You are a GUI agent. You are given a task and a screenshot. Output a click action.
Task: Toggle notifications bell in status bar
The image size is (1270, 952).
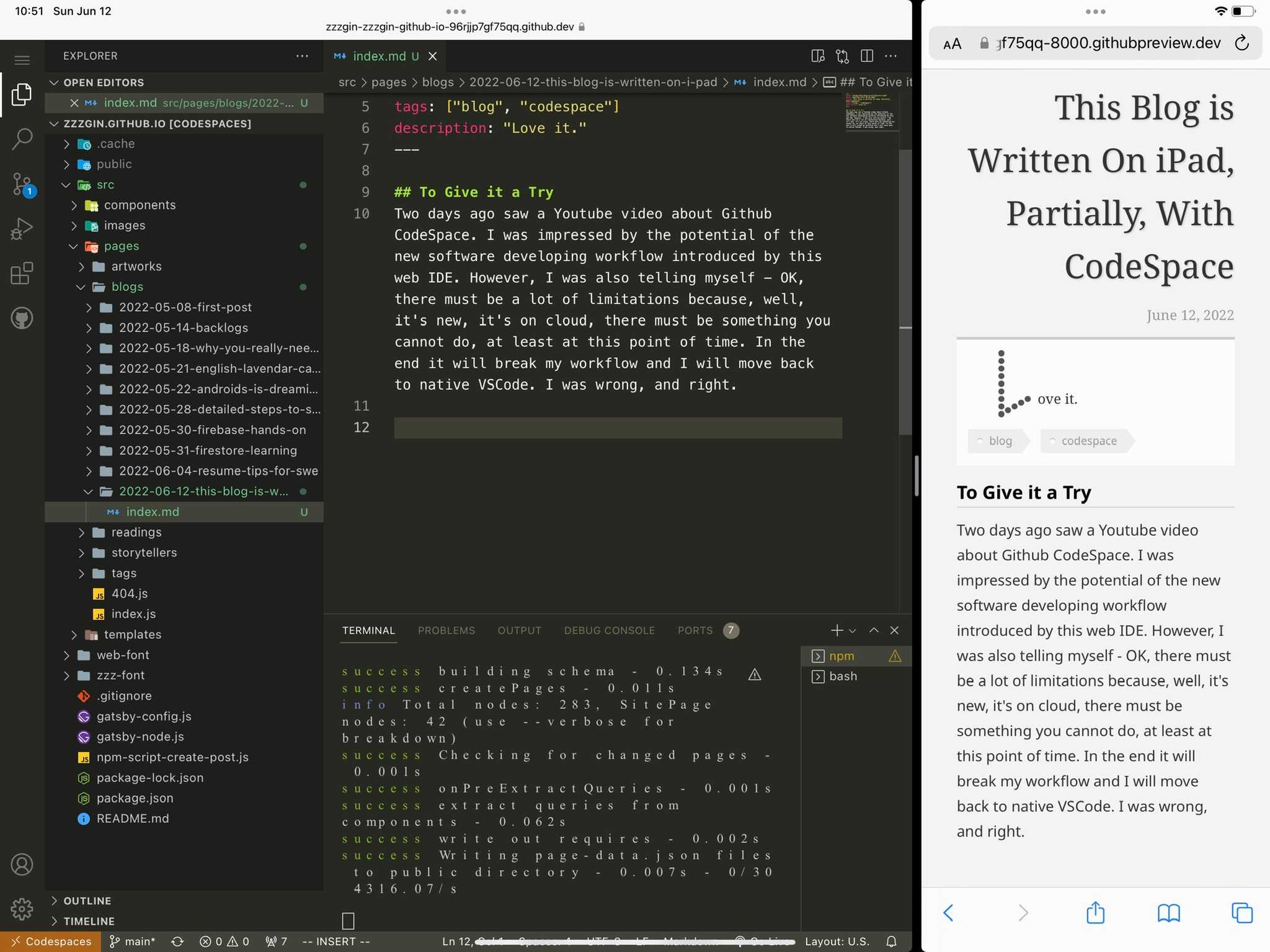(x=891, y=941)
